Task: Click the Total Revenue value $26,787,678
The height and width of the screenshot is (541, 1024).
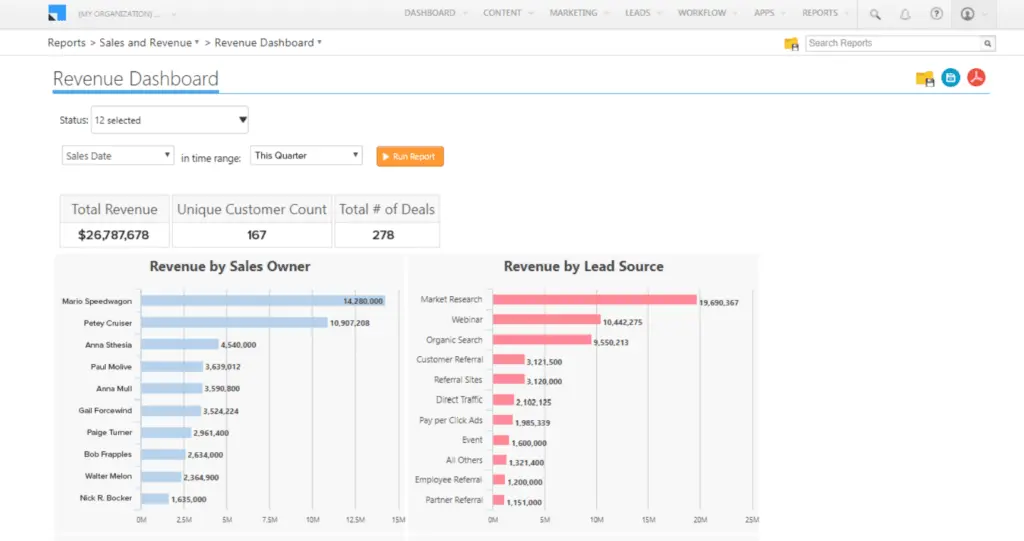Action: [x=114, y=235]
